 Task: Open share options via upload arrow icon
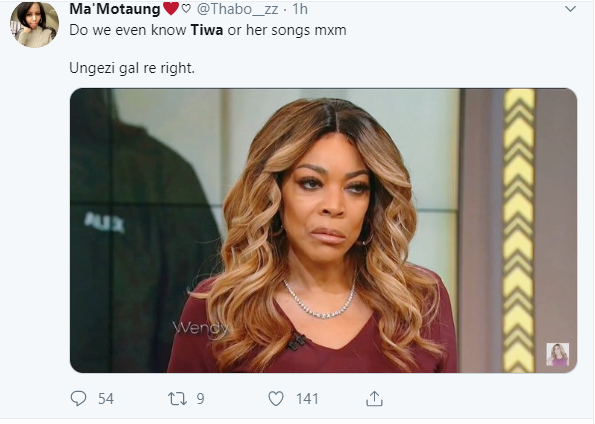374,399
